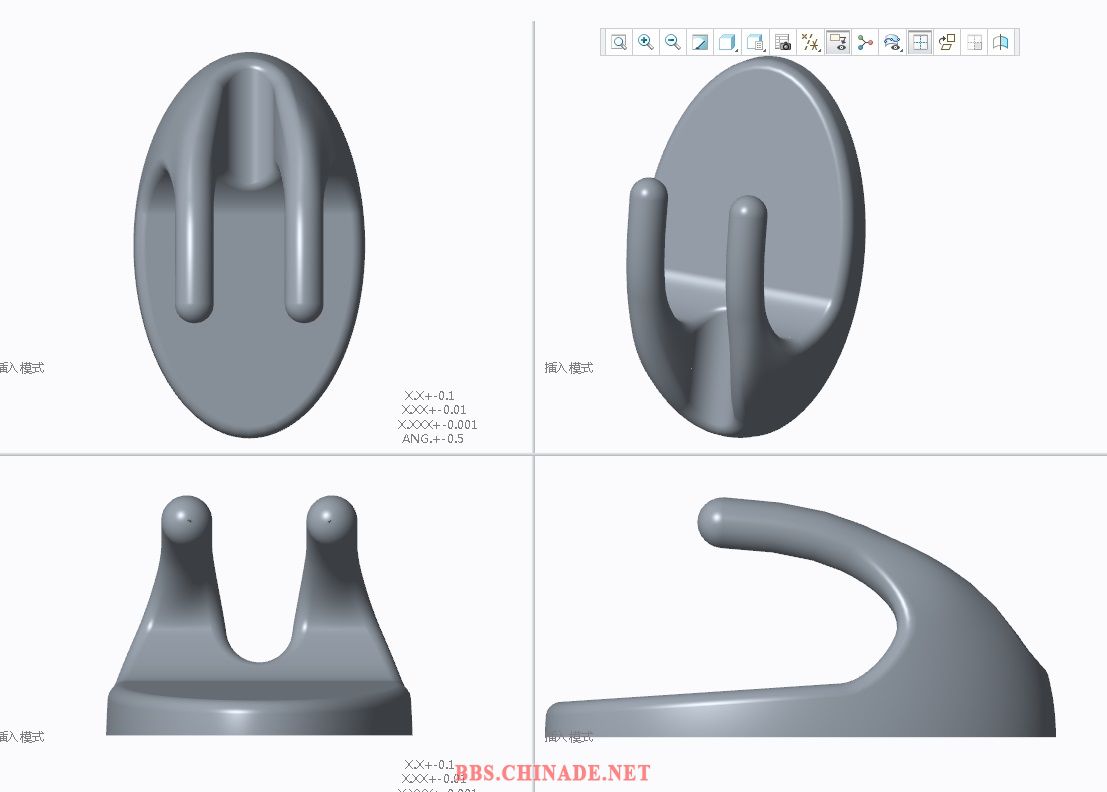Open the Saved Orientations dropdown

pos(755,42)
